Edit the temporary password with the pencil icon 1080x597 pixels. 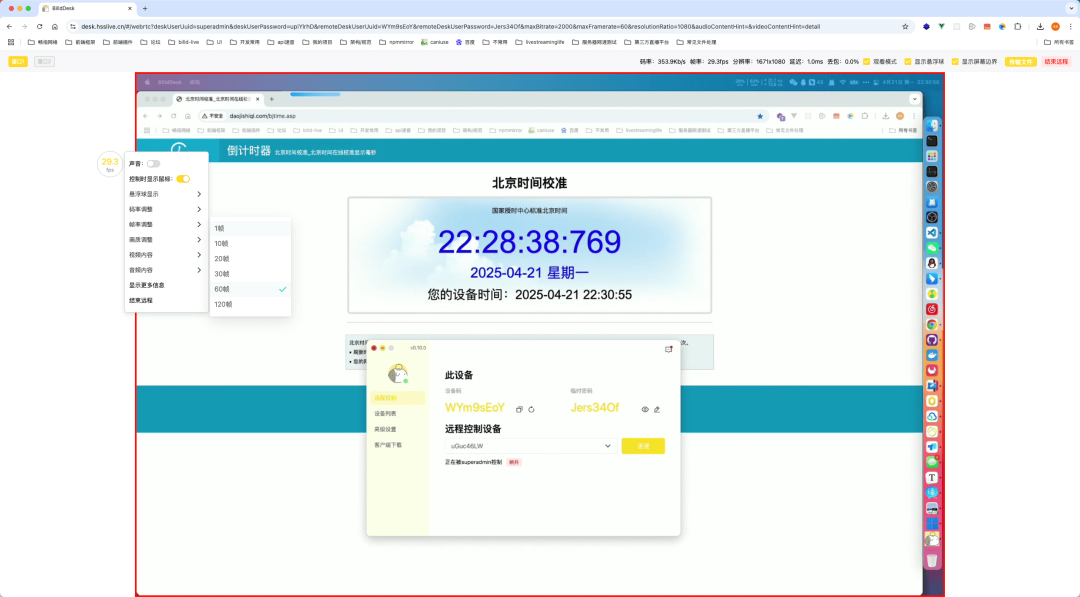pyautogui.click(x=657, y=409)
